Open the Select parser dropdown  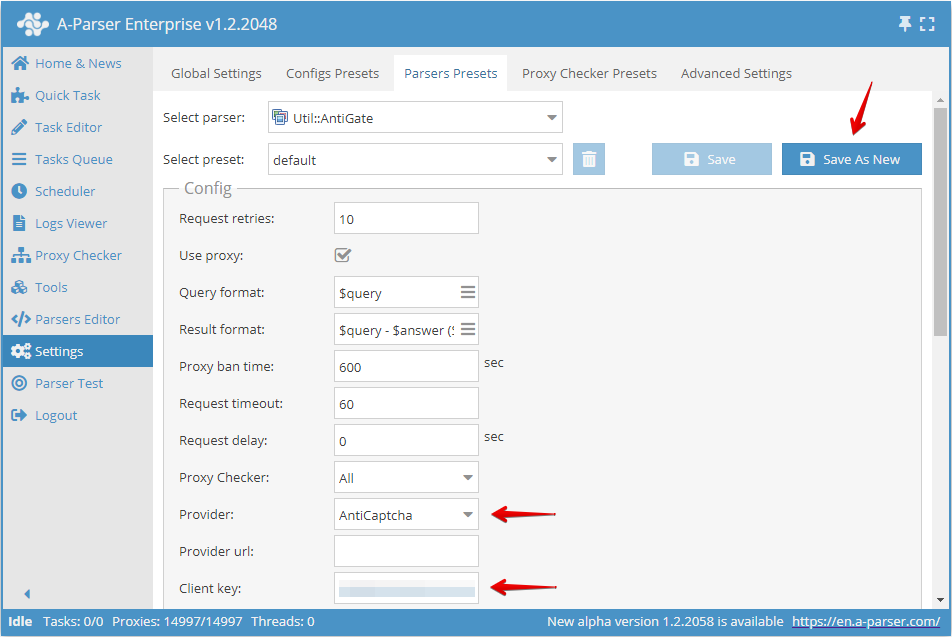[415, 117]
